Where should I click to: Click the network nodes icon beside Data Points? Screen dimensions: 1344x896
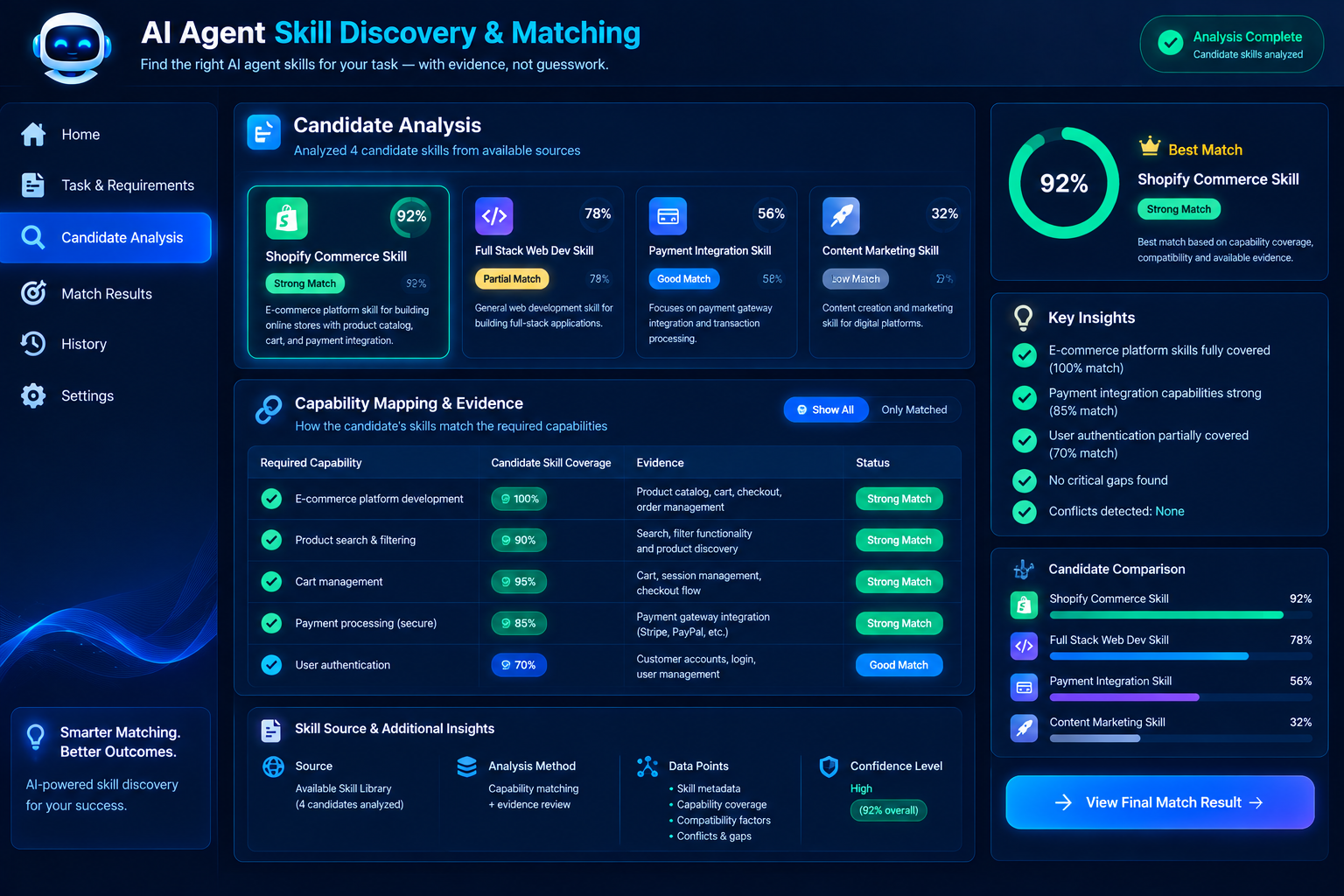647,766
